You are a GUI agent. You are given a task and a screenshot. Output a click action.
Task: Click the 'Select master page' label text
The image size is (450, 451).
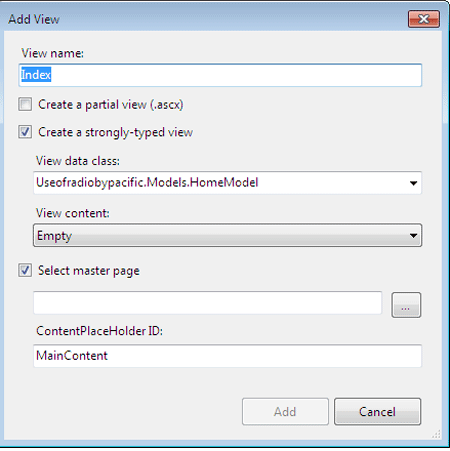(89, 271)
